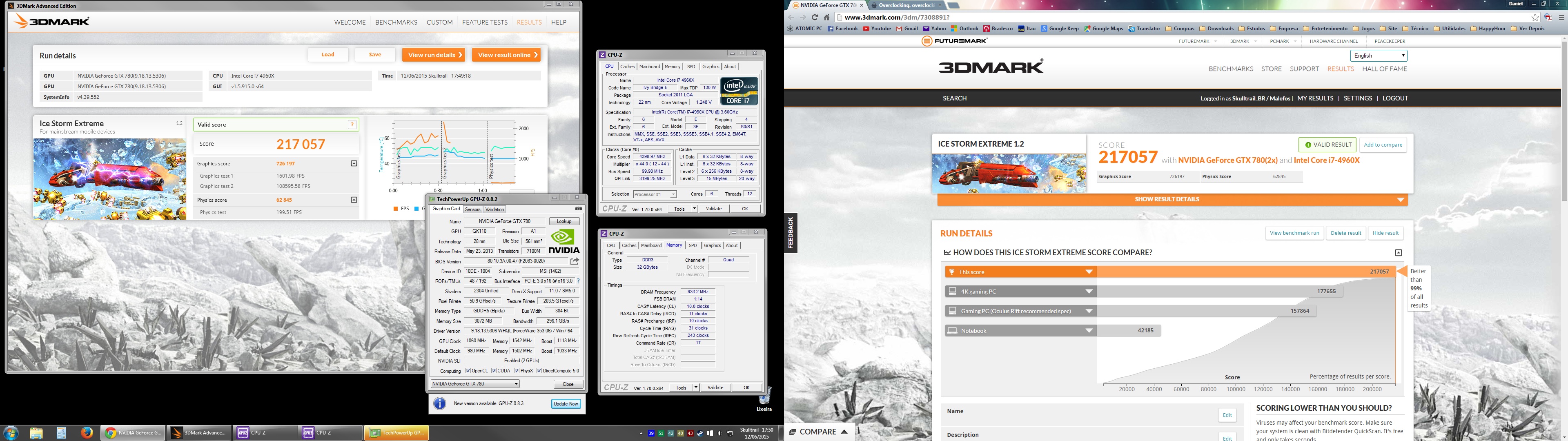This screenshot has width=1568, height=441.
Task: Open the Gmail bookmark
Action: 907,29
